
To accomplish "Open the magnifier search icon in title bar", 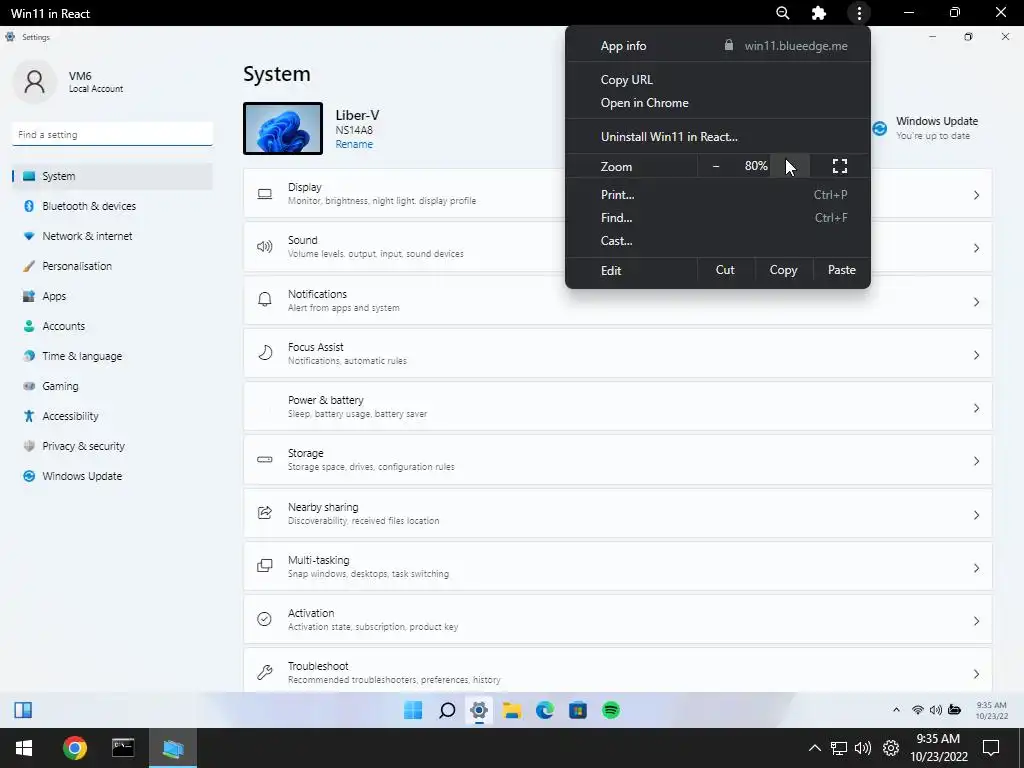I will pos(782,13).
